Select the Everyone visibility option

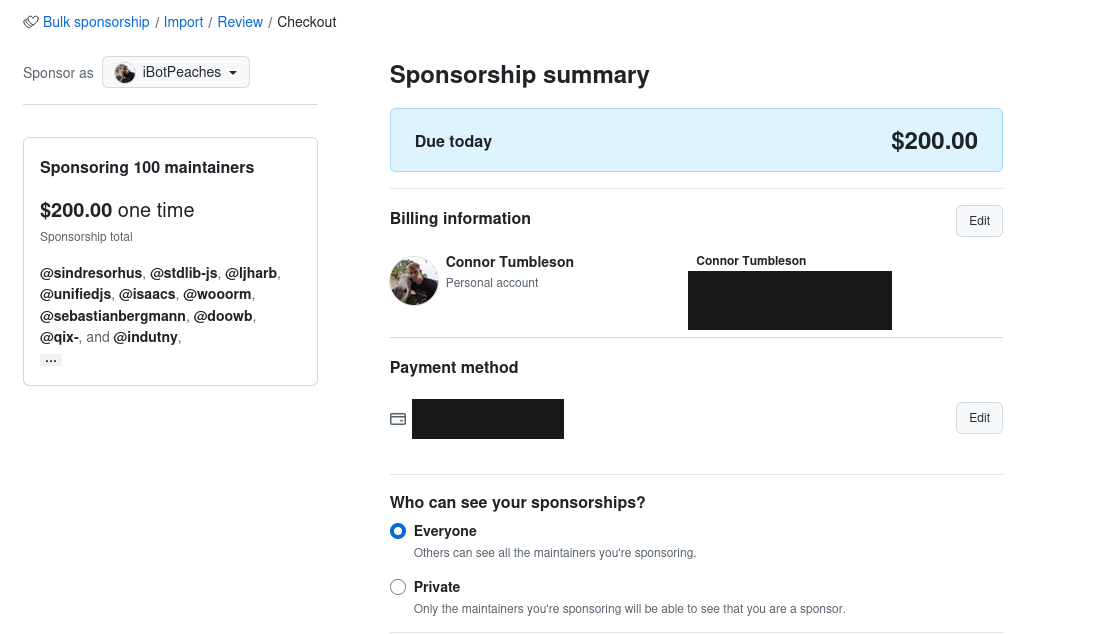[x=398, y=531]
